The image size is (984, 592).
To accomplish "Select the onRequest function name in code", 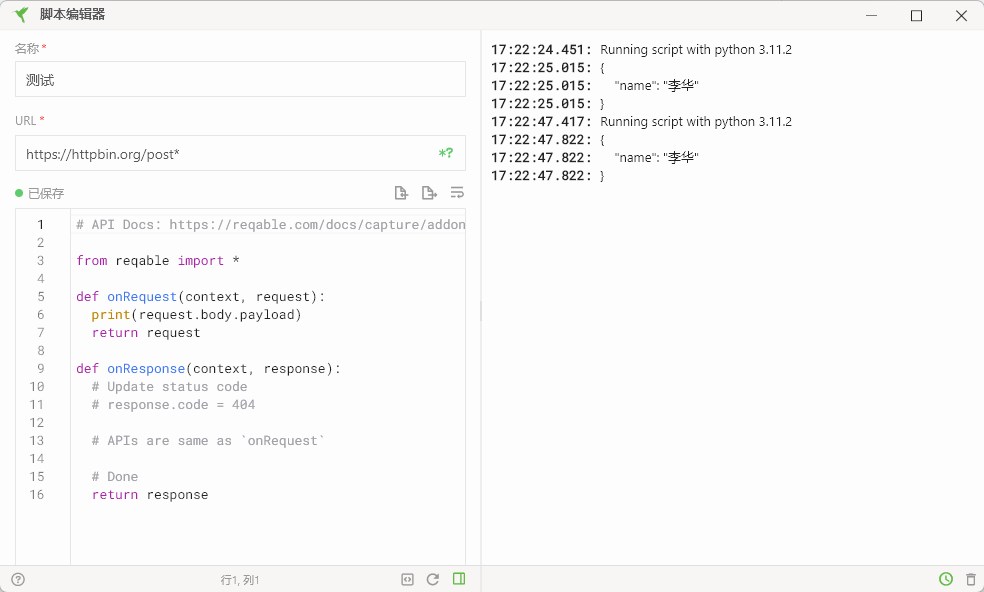I will pyautogui.click(x=139, y=296).
